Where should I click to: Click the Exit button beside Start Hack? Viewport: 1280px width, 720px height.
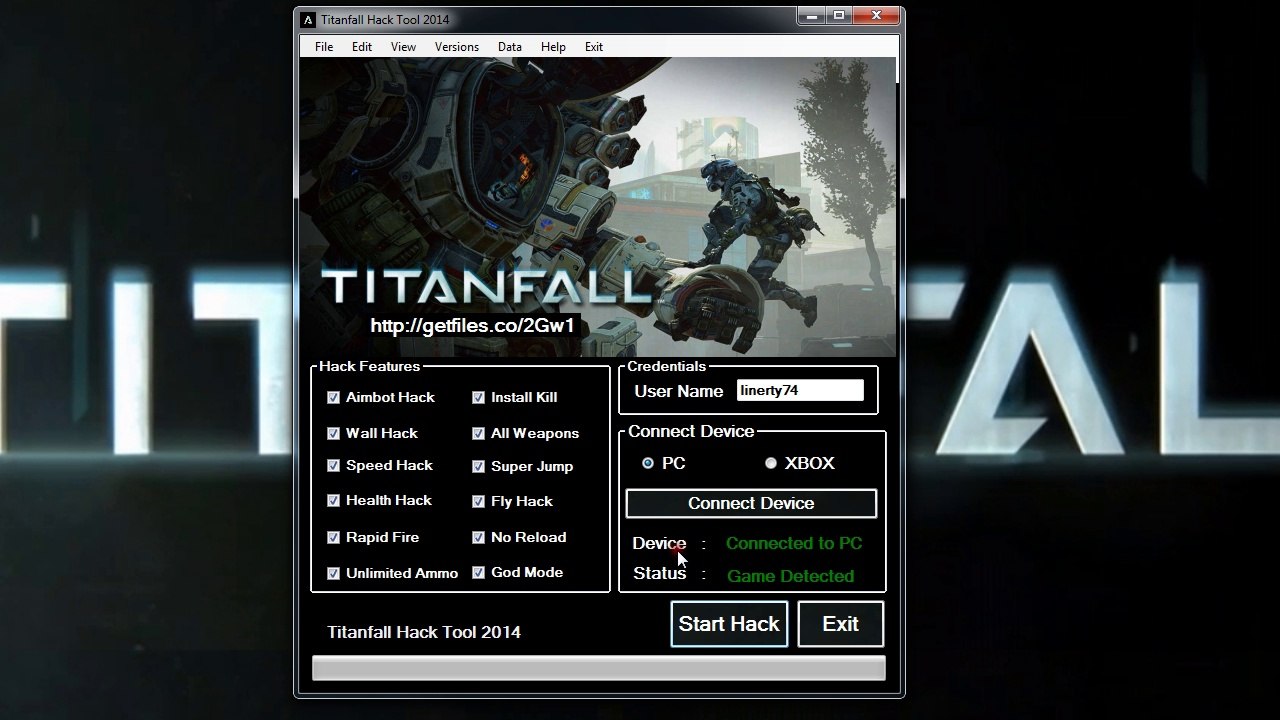(840, 624)
